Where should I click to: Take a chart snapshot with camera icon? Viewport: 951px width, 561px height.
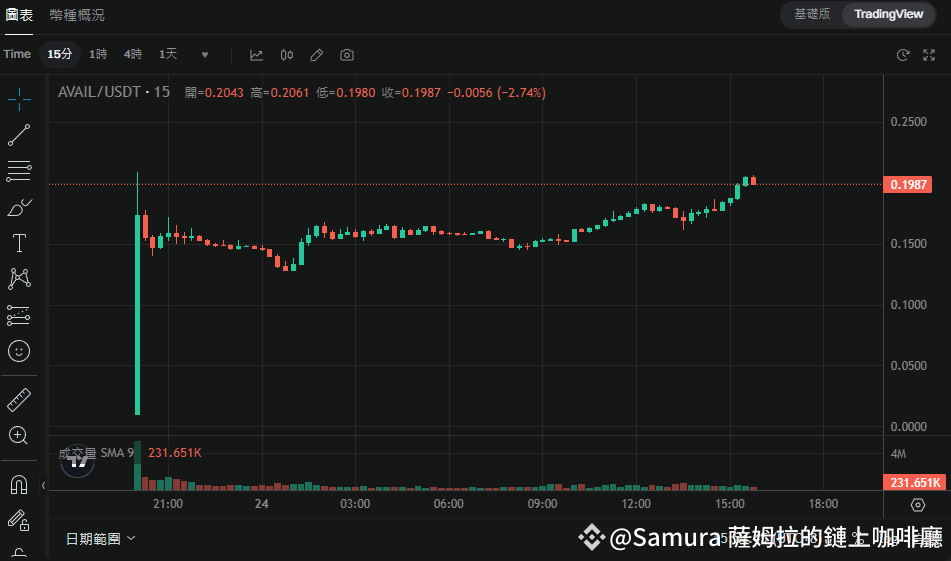(x=346, y=54)
